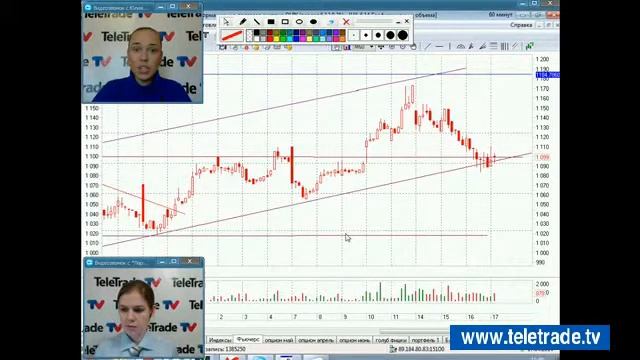Click the green chart icon in toolbar

pos(530,47)
